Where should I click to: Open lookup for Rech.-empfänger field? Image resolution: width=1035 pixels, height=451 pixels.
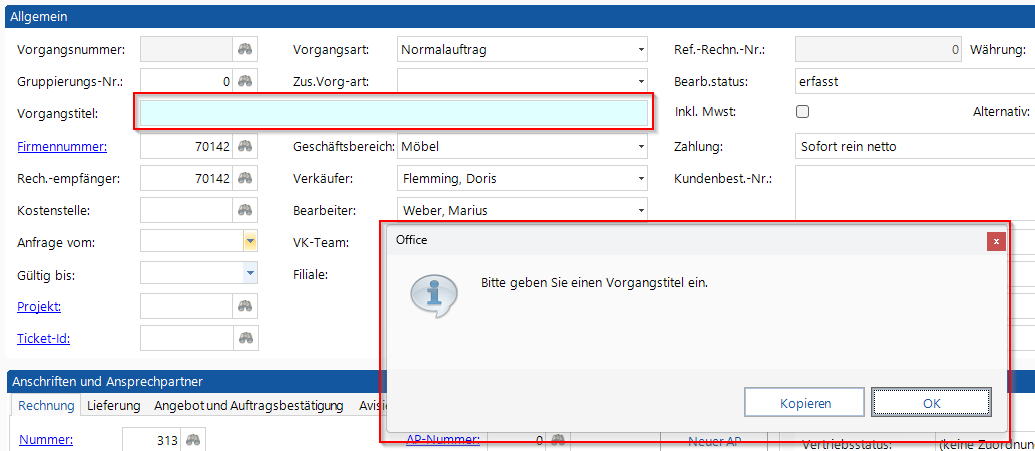click(x=245, y=179)
